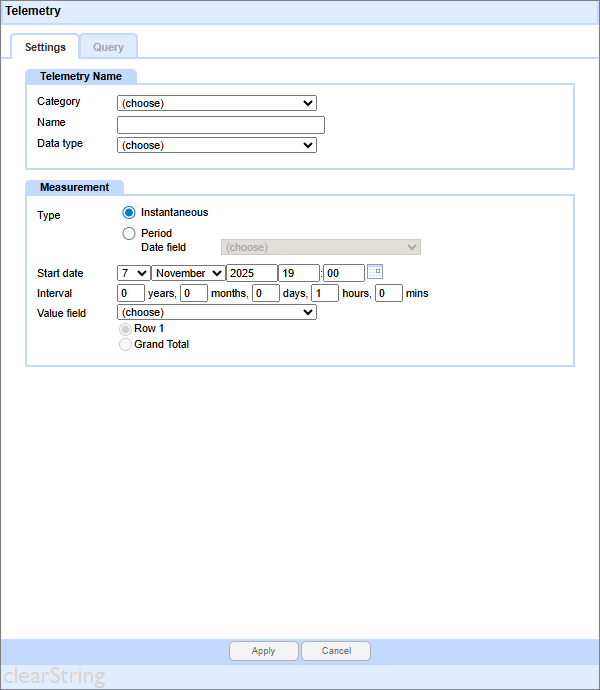
Task: Click the start hour field showing 19
Action: point(298,273)
